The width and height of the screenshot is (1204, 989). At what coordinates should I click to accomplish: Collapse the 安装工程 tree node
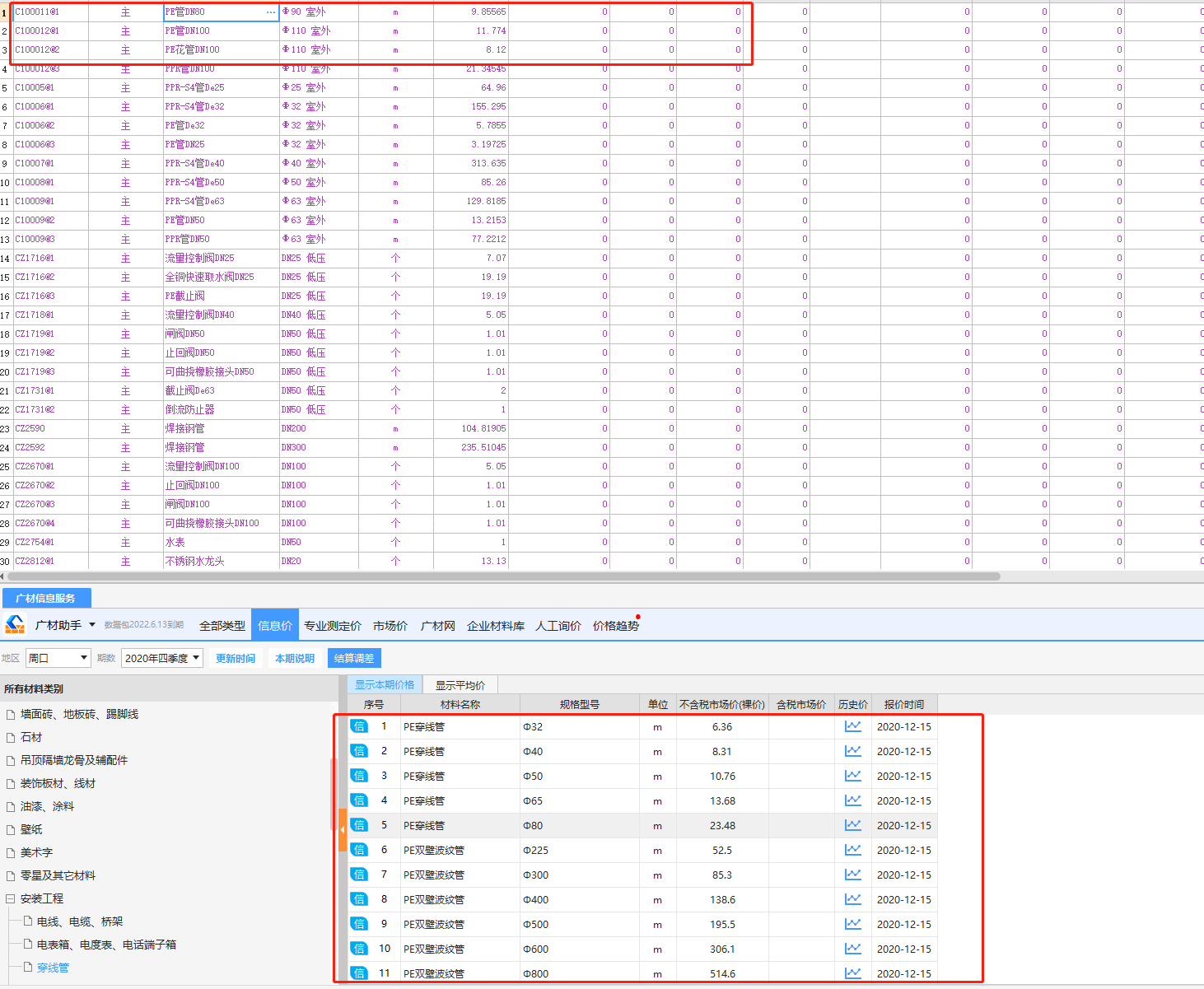click(x=10, y=898)
